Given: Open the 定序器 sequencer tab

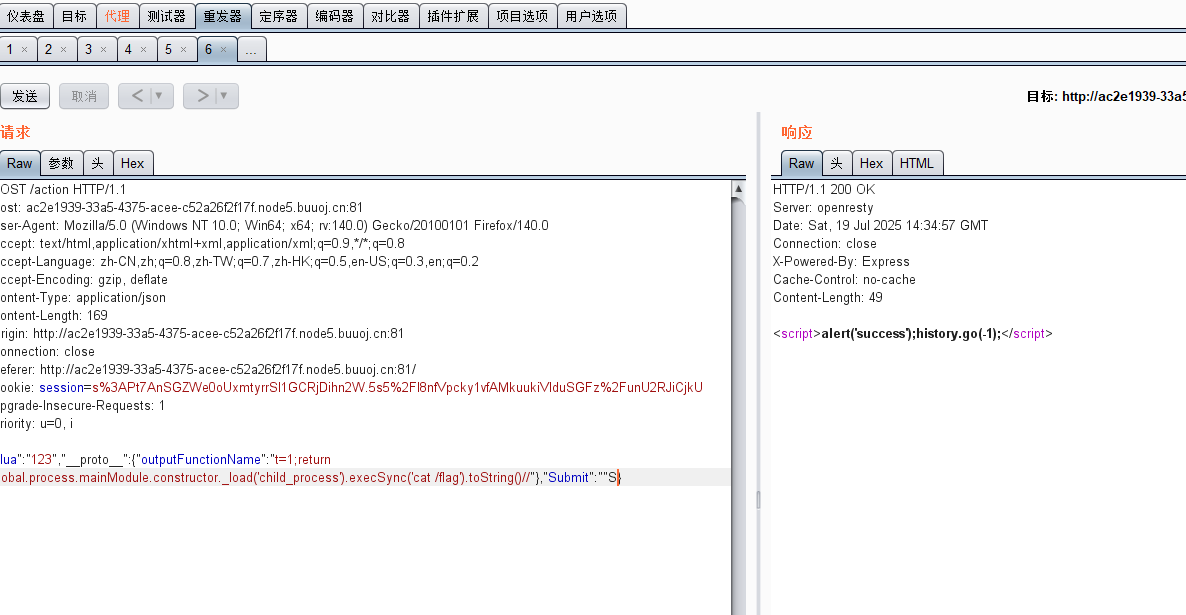Looking at the screenshot, I should pos(278,16).
